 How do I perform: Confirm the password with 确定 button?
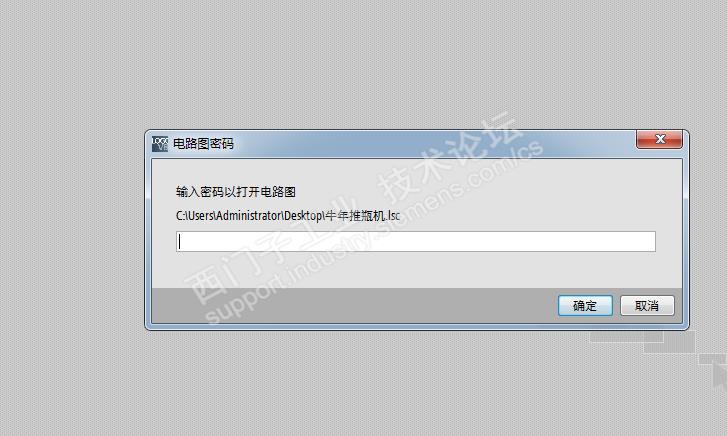585,306
